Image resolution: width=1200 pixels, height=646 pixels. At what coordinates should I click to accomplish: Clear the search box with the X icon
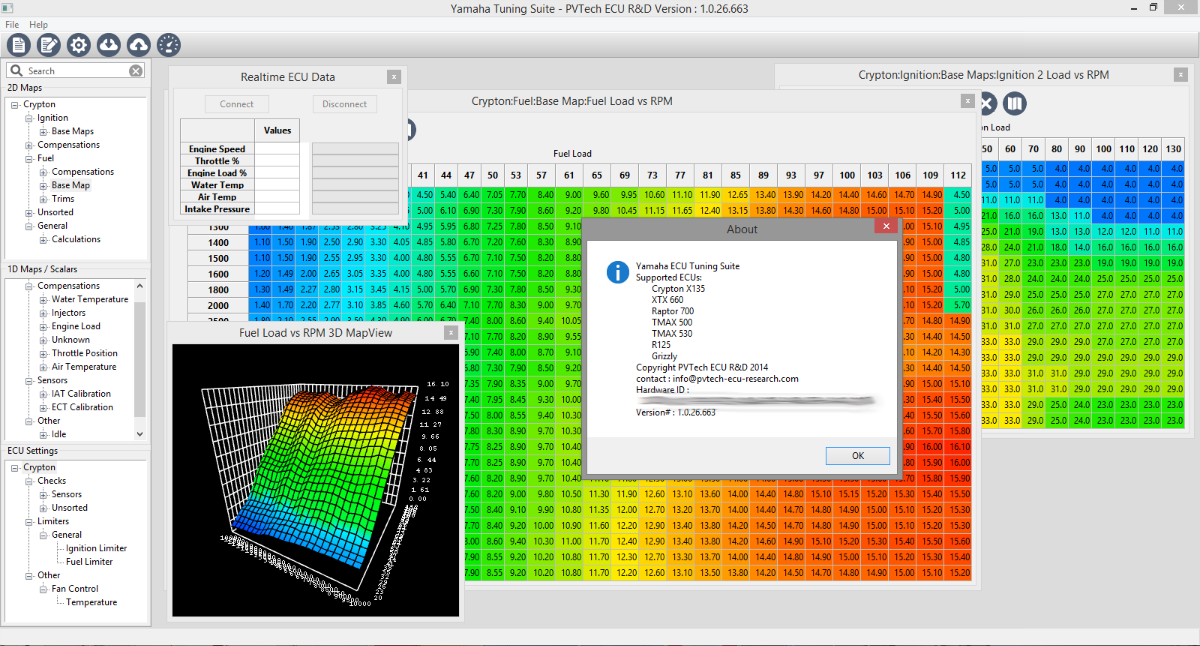(x=136, y=71)
